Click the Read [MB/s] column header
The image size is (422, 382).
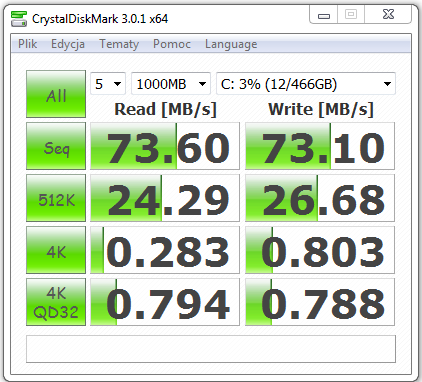tap(165, 109)
